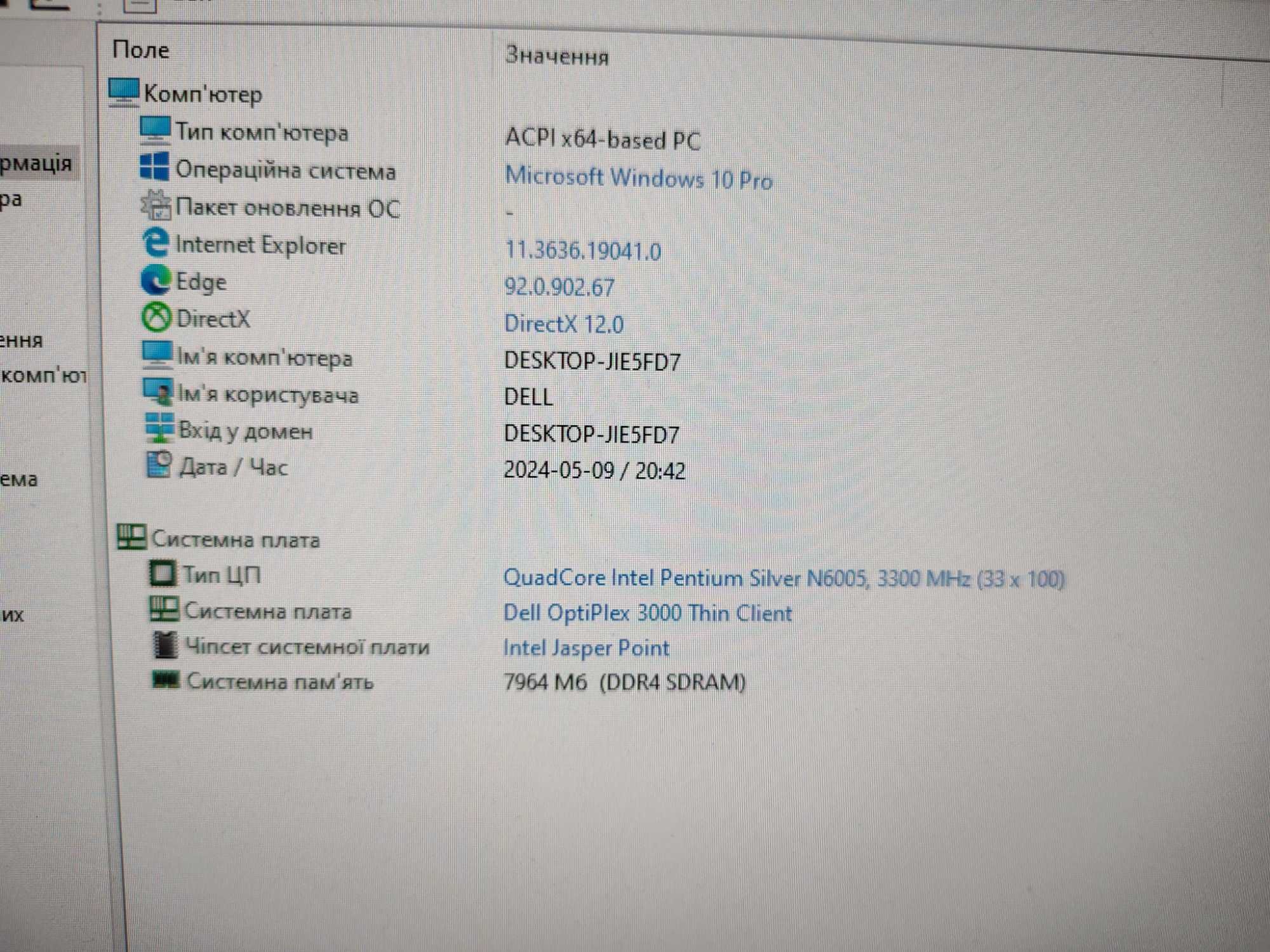Screen dimensions: 1270x952
Task: Click the memory icon beside Системна пам'ять
Action: (166, 680)
